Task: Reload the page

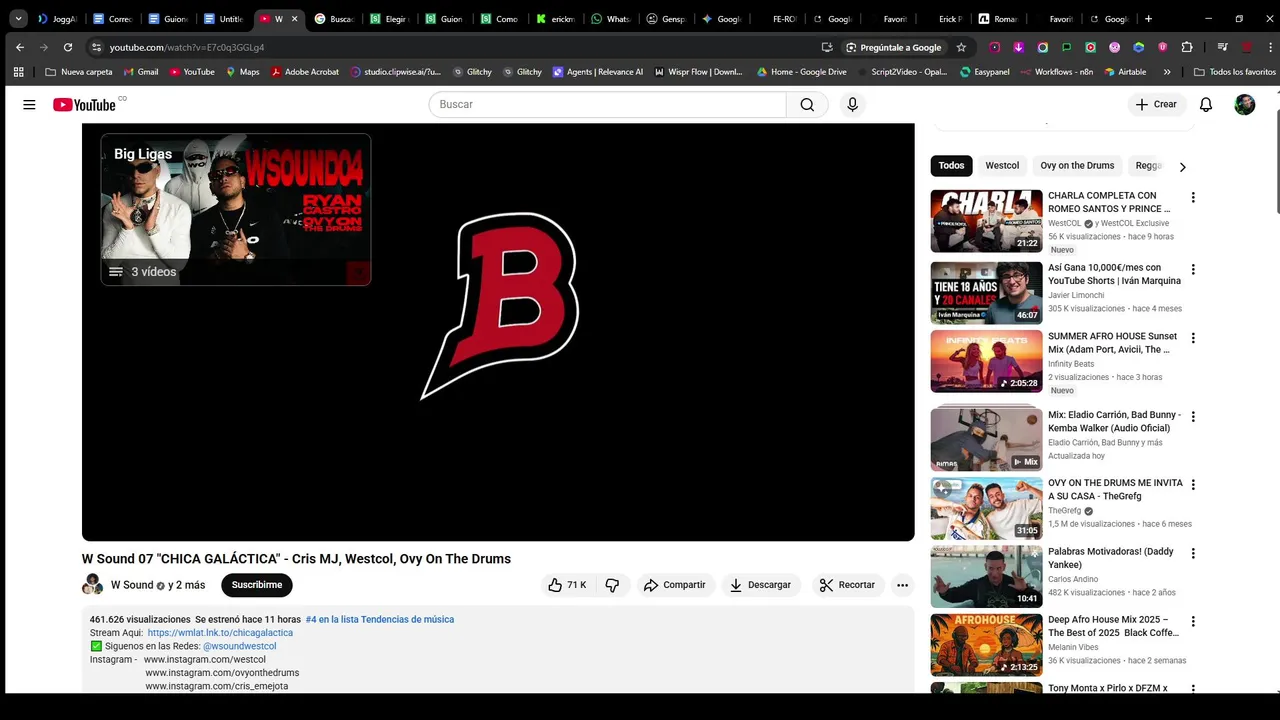Action: pos(68,47)
